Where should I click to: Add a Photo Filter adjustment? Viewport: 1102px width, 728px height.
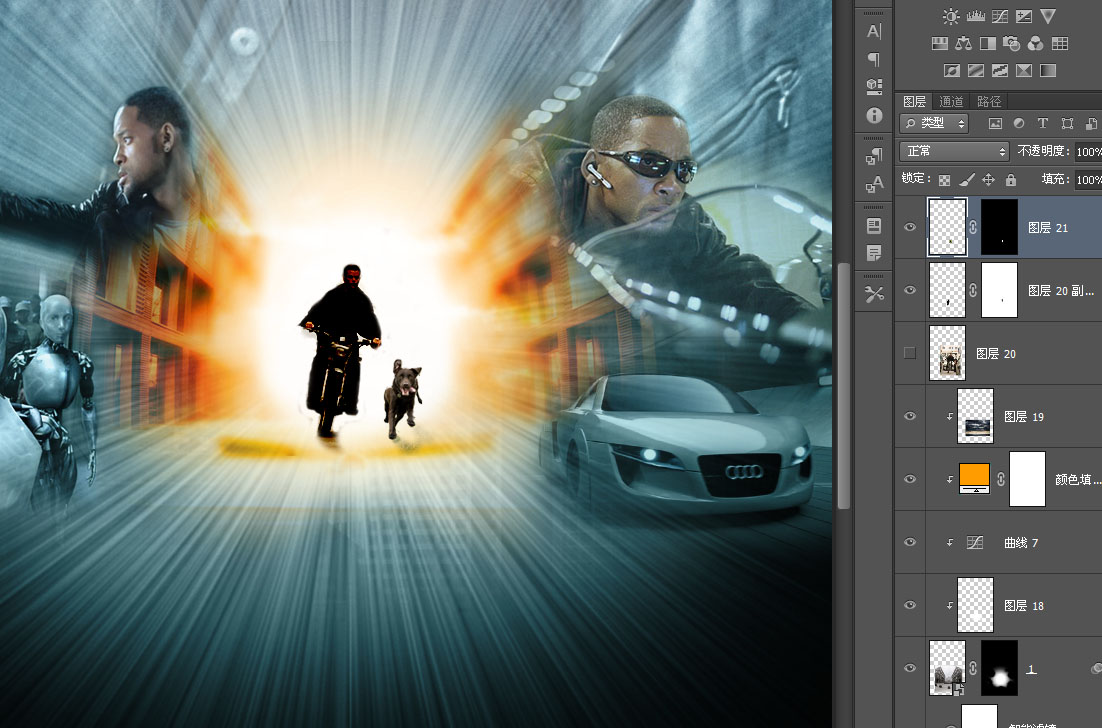click(x=1011, y=44)
